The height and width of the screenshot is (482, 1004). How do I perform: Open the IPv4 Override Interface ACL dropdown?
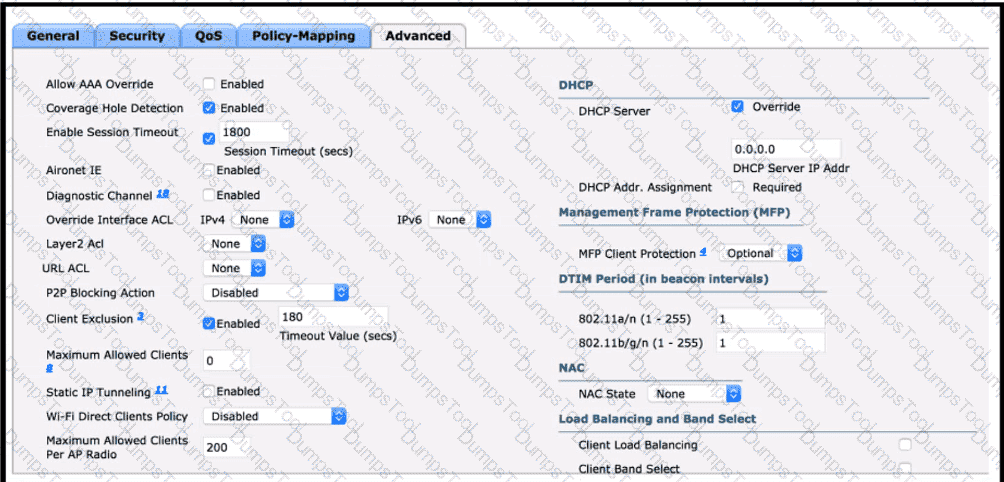pyautogui.click(x=263, y=219)
